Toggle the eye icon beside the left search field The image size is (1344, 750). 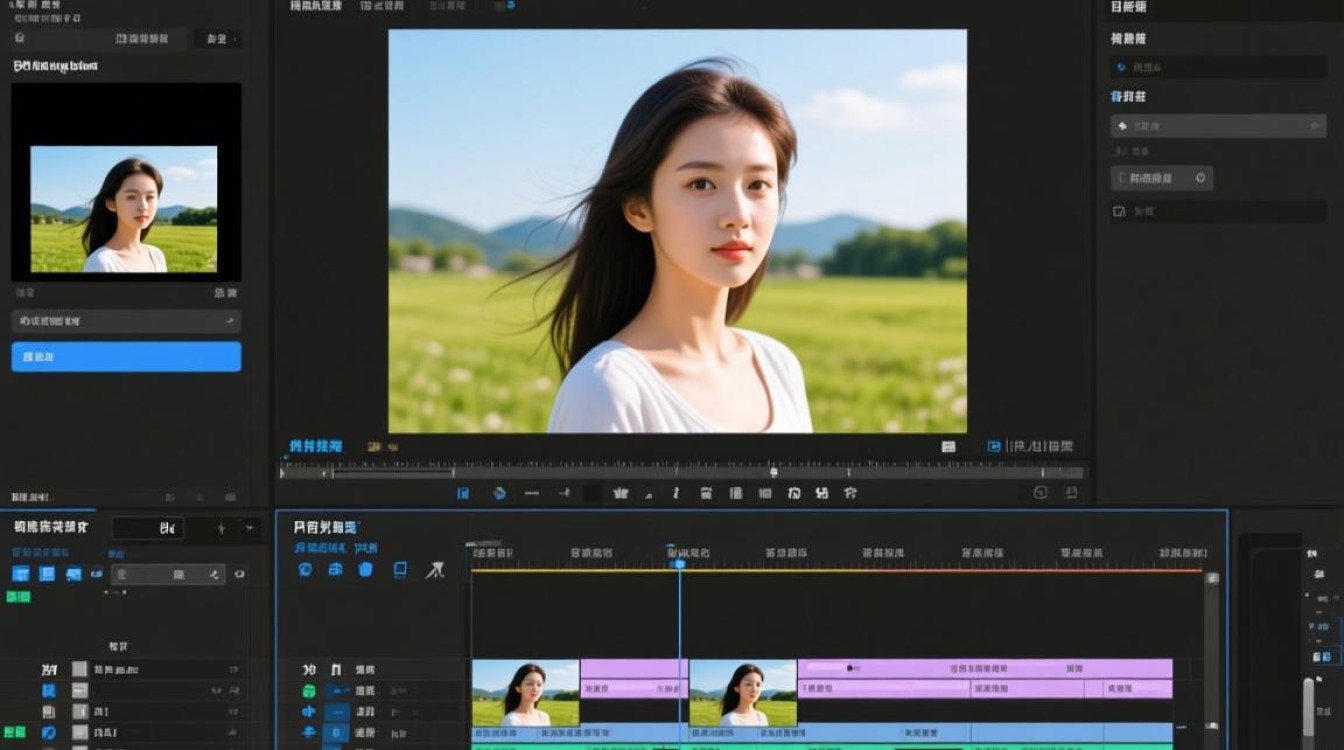click(x=239, y=574)
